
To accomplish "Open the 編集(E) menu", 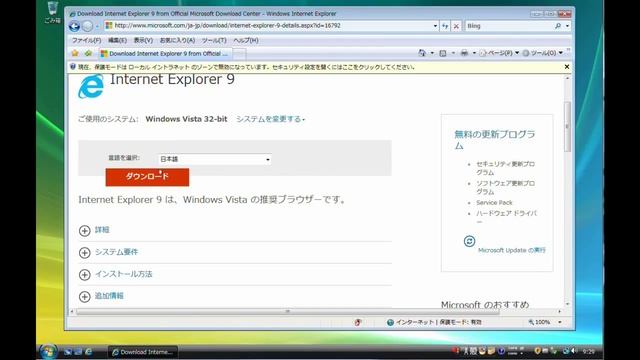I will 117,40.
